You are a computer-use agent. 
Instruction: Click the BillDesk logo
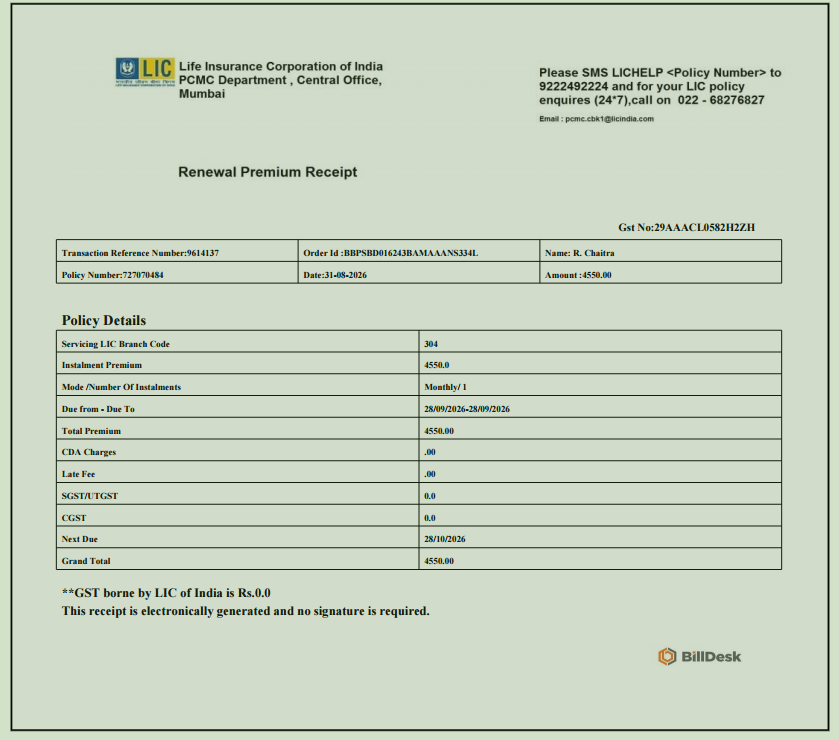[x=699, y=657]
